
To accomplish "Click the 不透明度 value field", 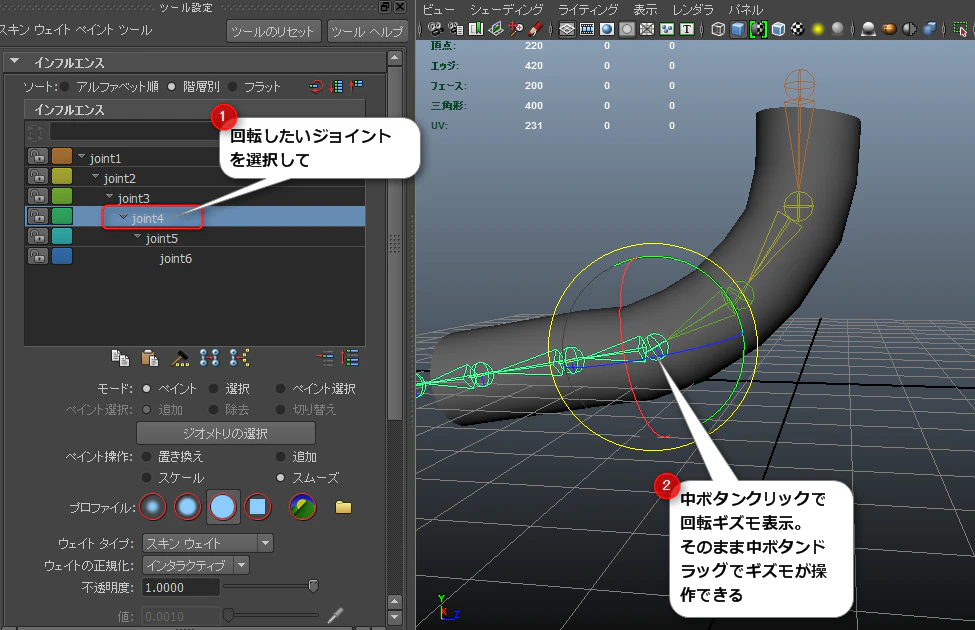I will click(x=181, y=588).
